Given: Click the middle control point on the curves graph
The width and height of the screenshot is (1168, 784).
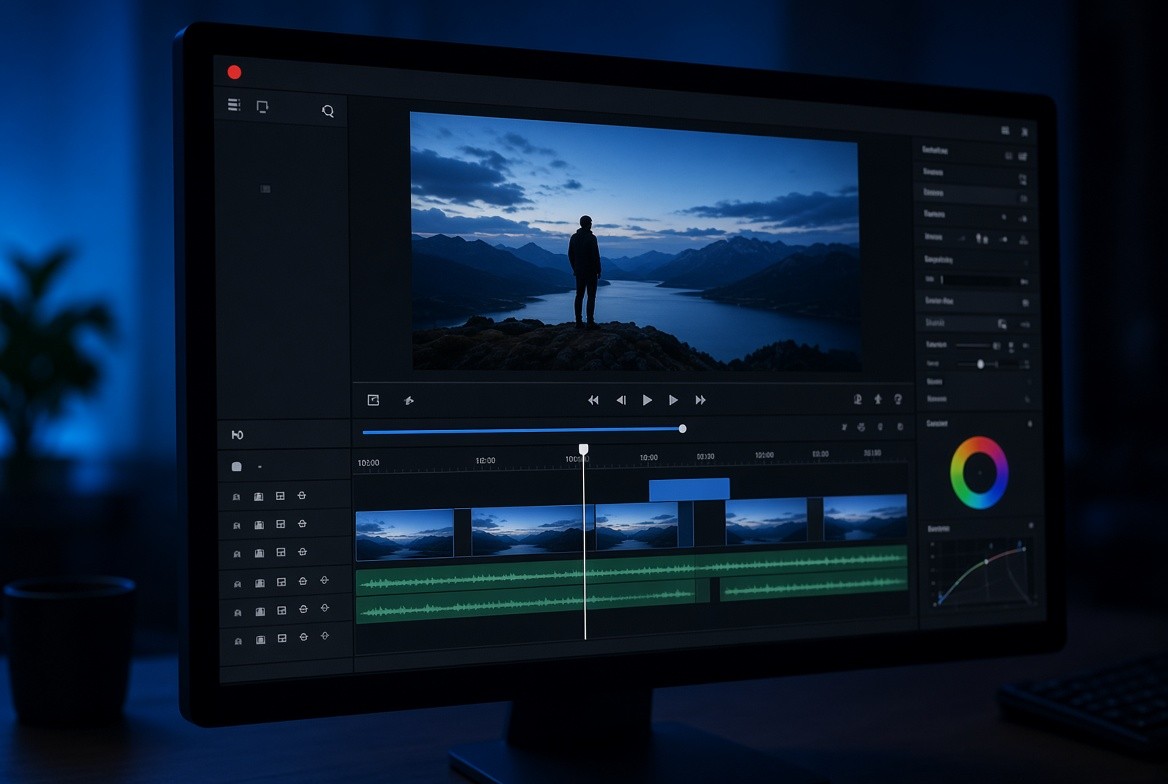Looking at the screenshot, I should click(x=986, y=561).
